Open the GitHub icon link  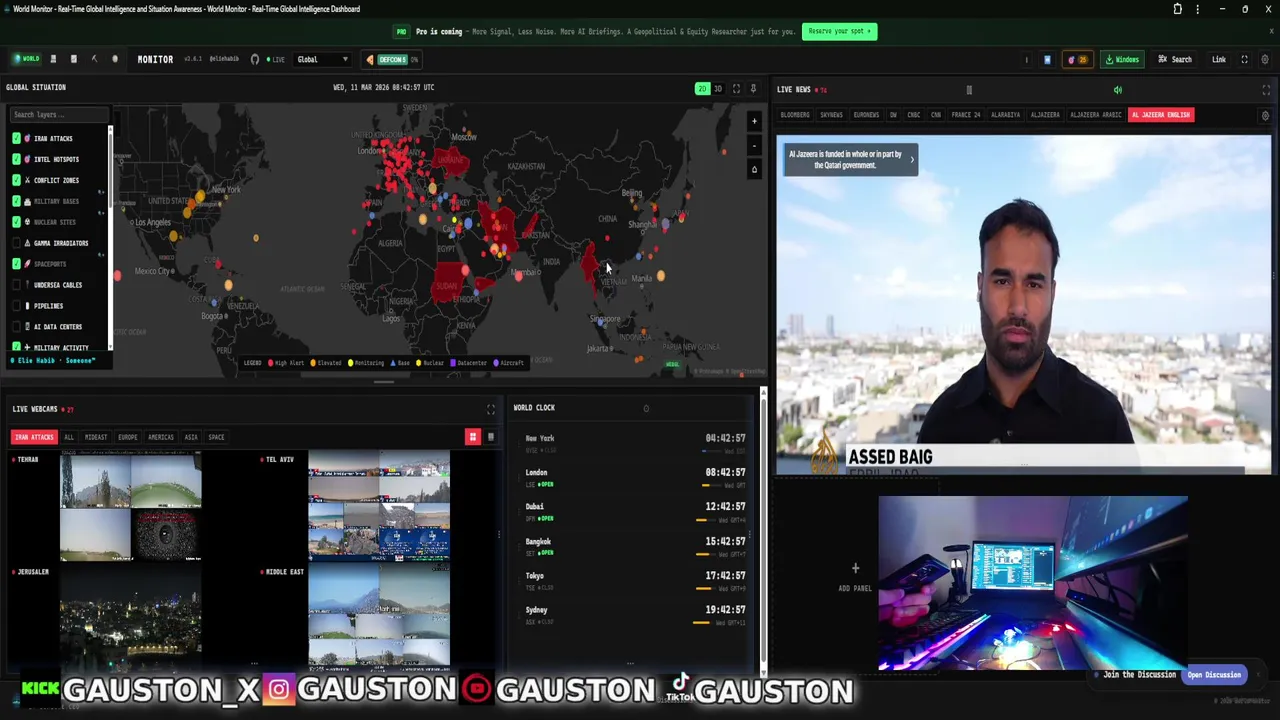255,59
